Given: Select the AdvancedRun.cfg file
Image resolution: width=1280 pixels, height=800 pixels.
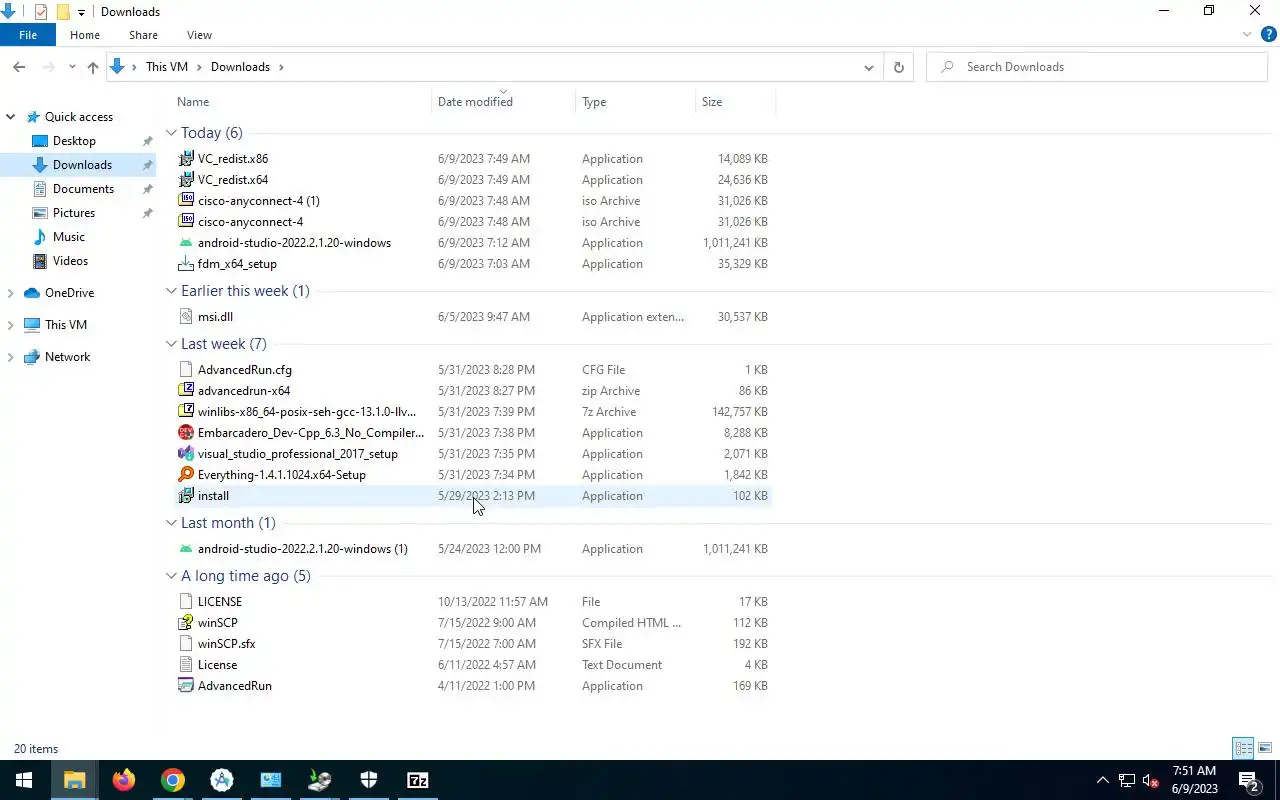Looking at the screenshot, I should coord(473,370).
